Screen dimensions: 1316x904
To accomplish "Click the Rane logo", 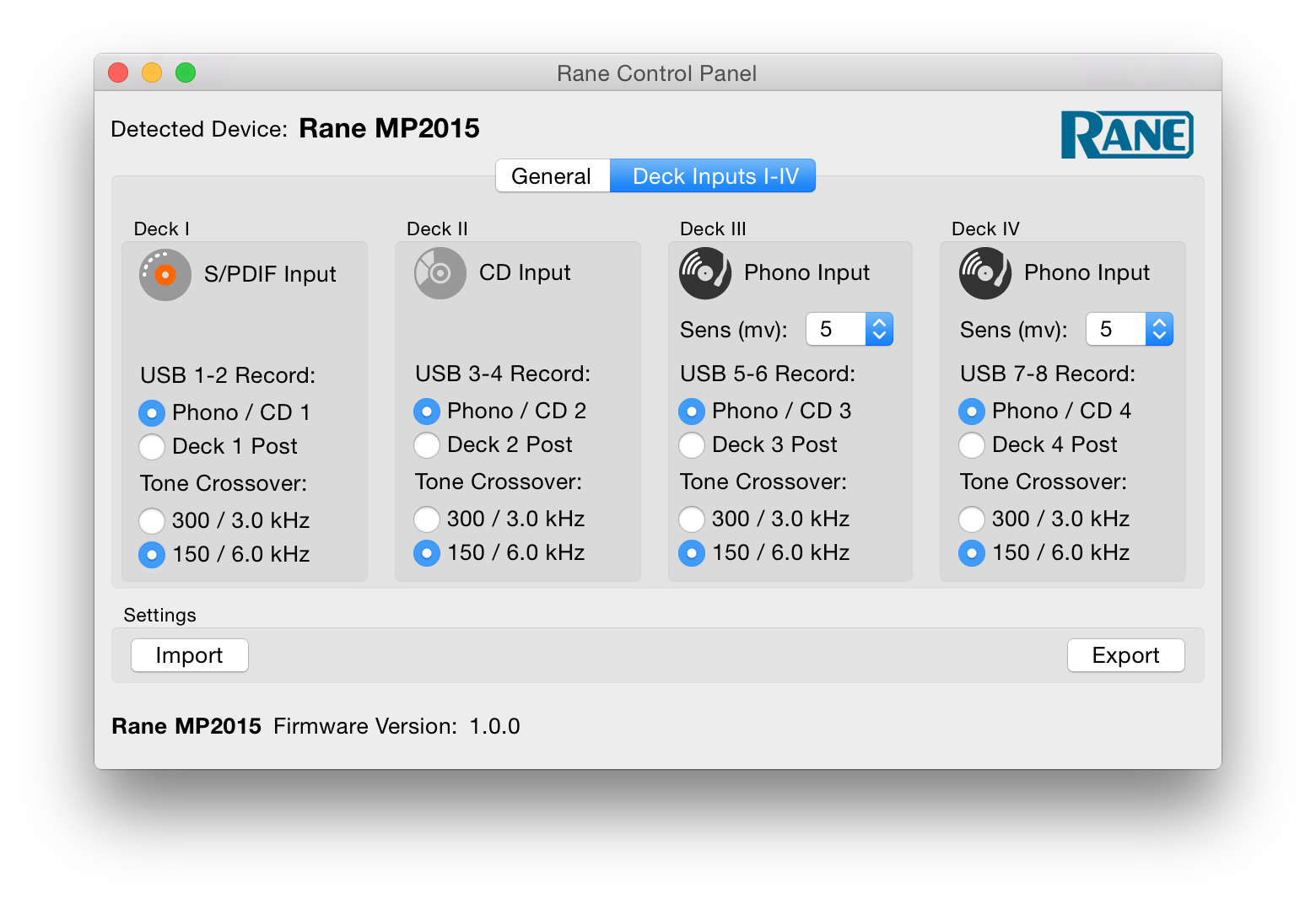I will 1126,135.
